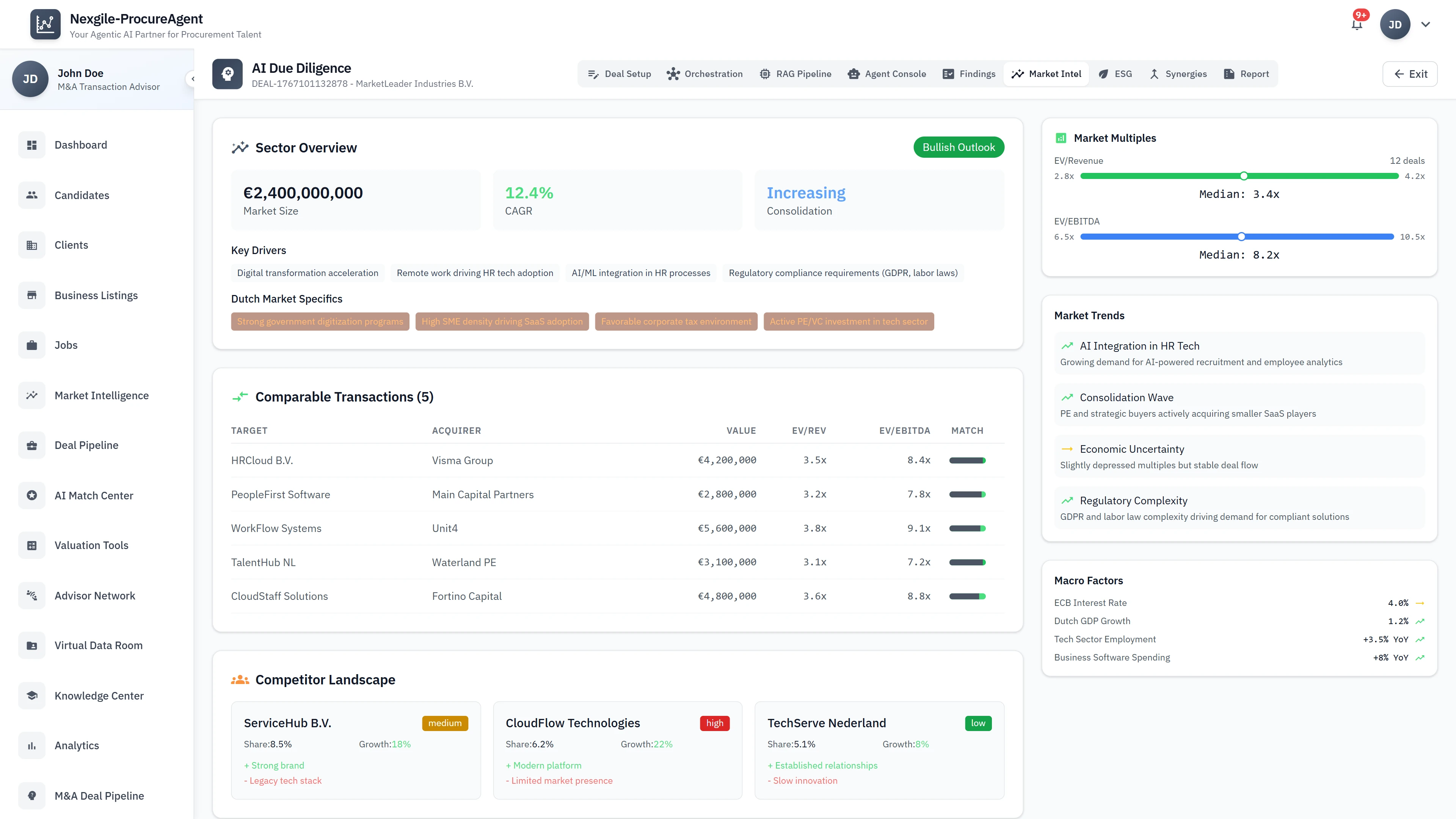Toggle the high risk badge on CloudFlow Technologies
Screen dimensions: 1456x819
click(x=714, y=723)
